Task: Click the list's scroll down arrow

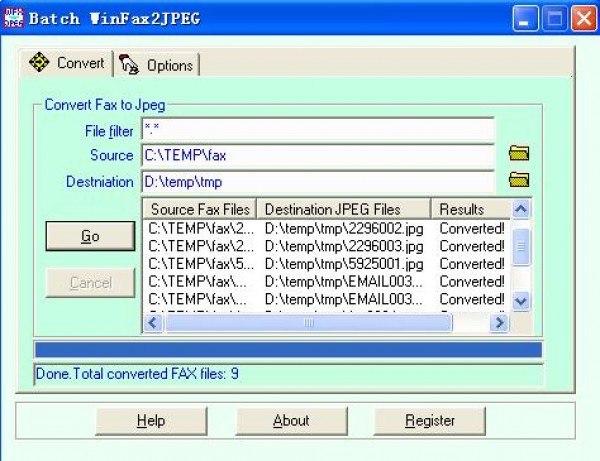Action: click(521, 301)
